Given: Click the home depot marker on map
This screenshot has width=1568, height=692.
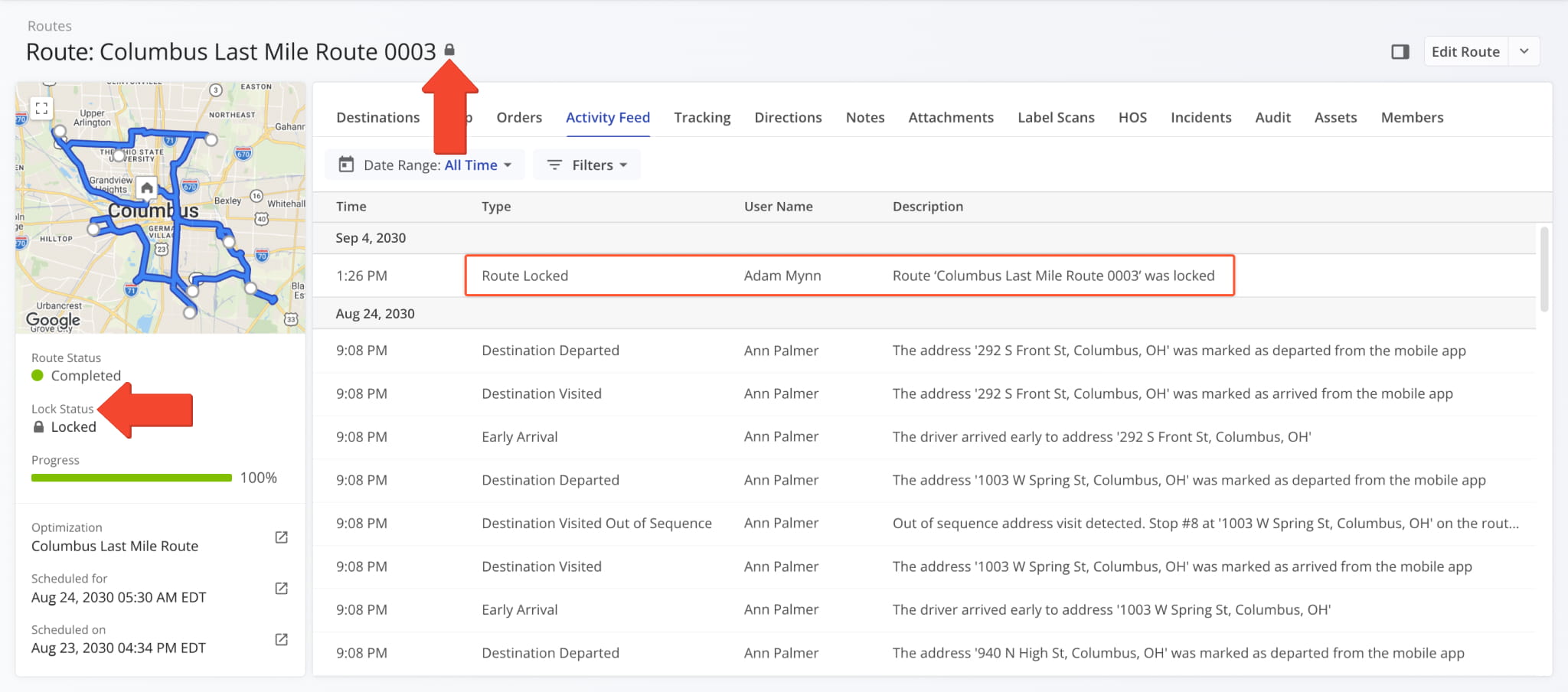Looking at the screenshot, I should pos(147,188).
